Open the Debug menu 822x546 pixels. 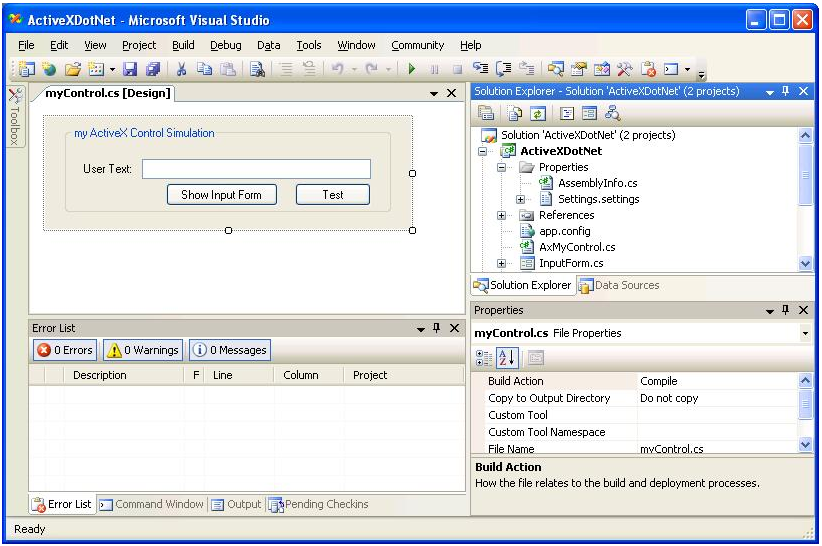click(x=225, y=46)
